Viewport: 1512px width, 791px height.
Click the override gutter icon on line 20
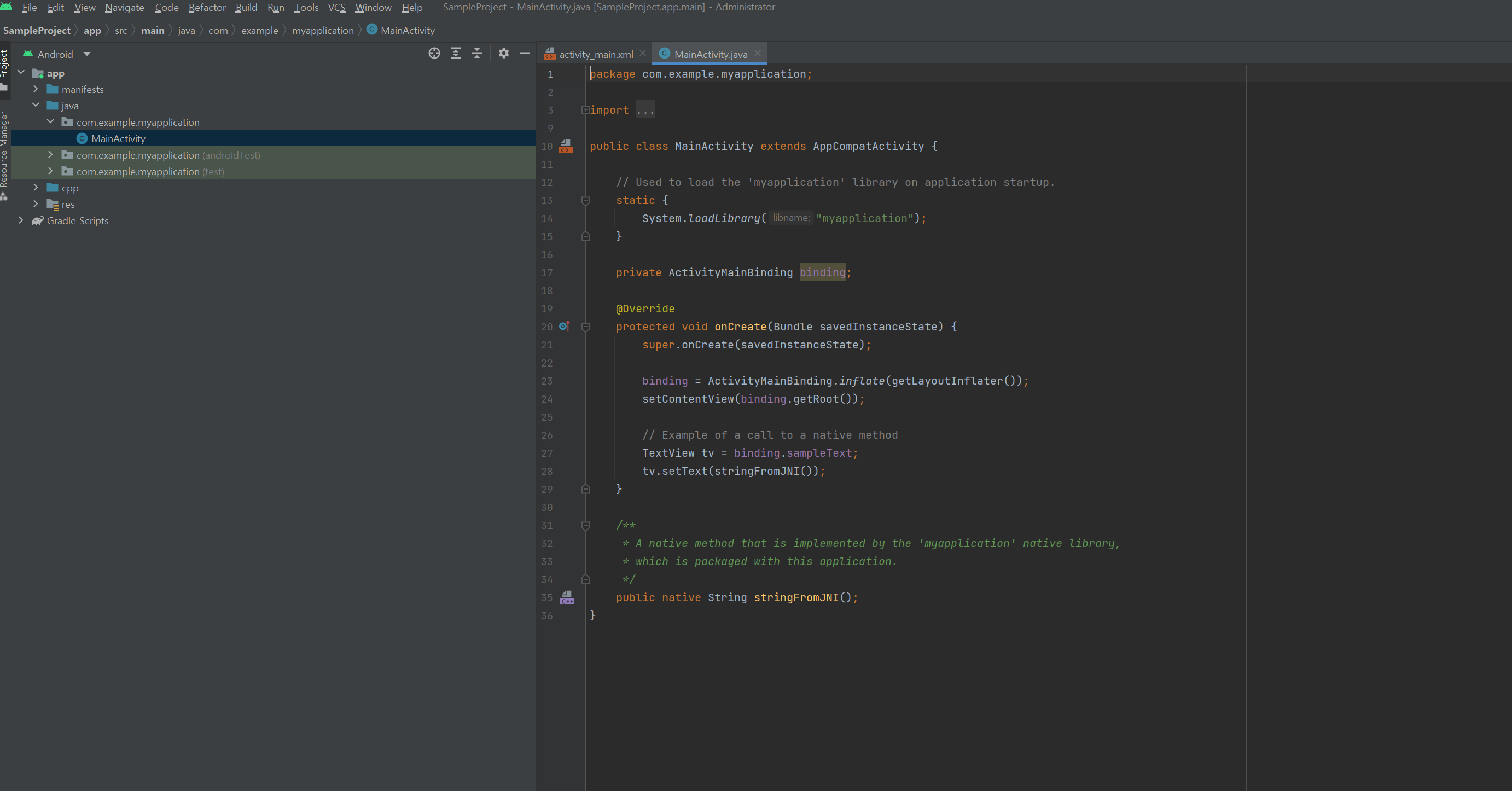point(564,326)
